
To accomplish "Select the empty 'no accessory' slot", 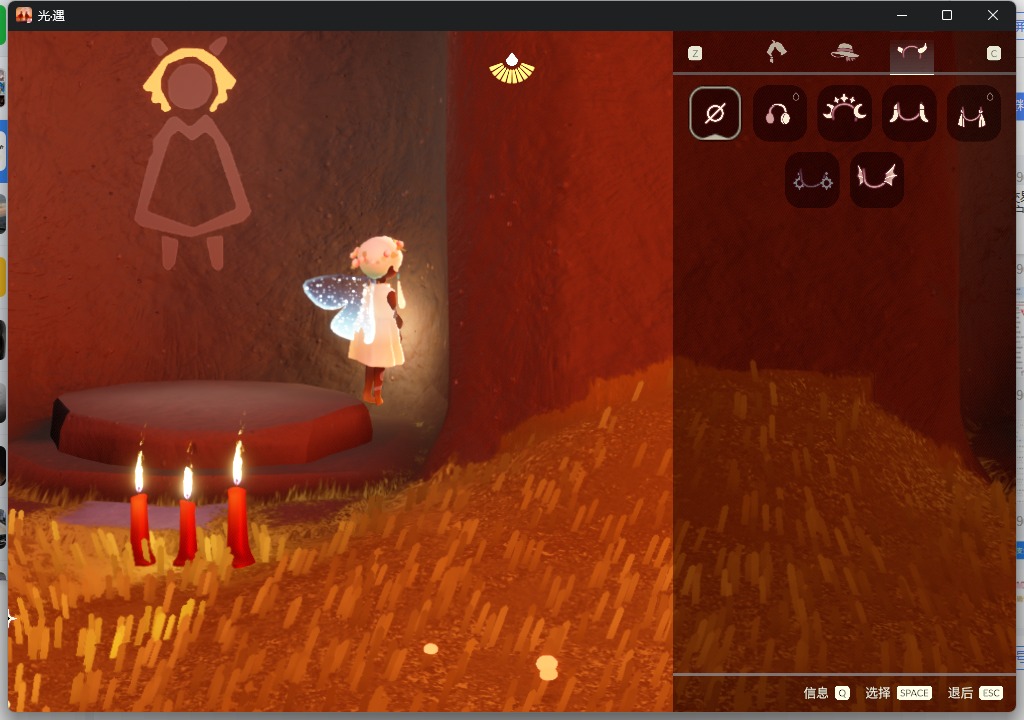I will (714, 113).
